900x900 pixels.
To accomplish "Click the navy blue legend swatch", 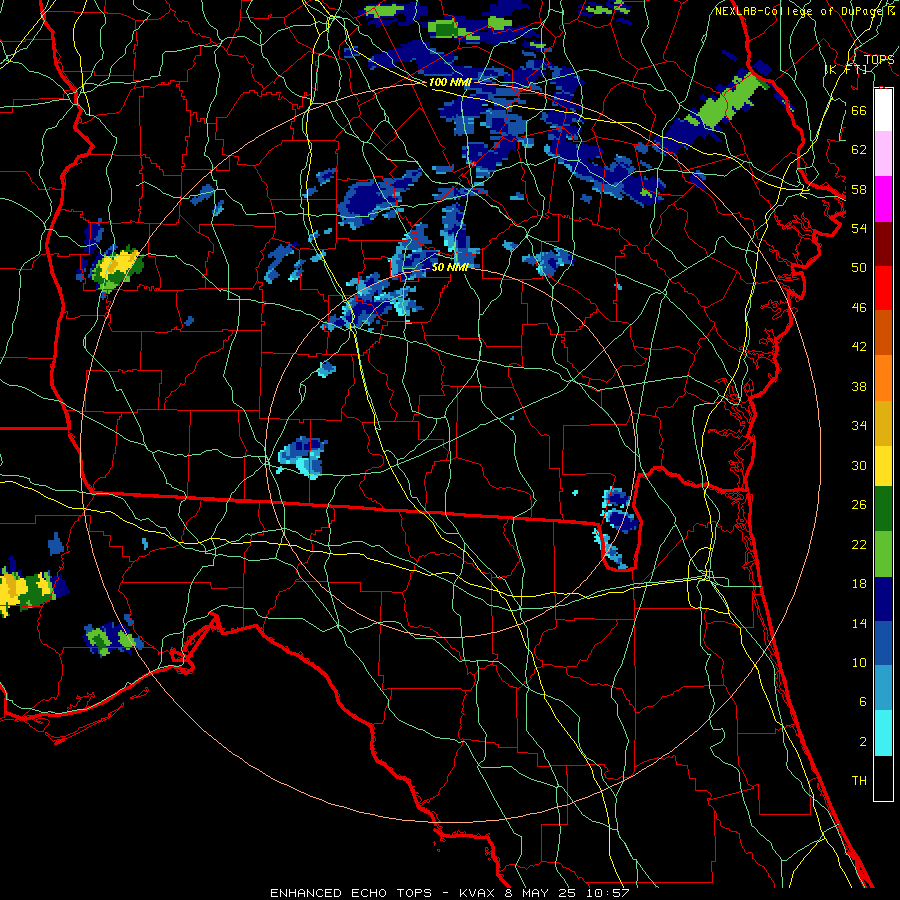I will (x=883, y=599).
